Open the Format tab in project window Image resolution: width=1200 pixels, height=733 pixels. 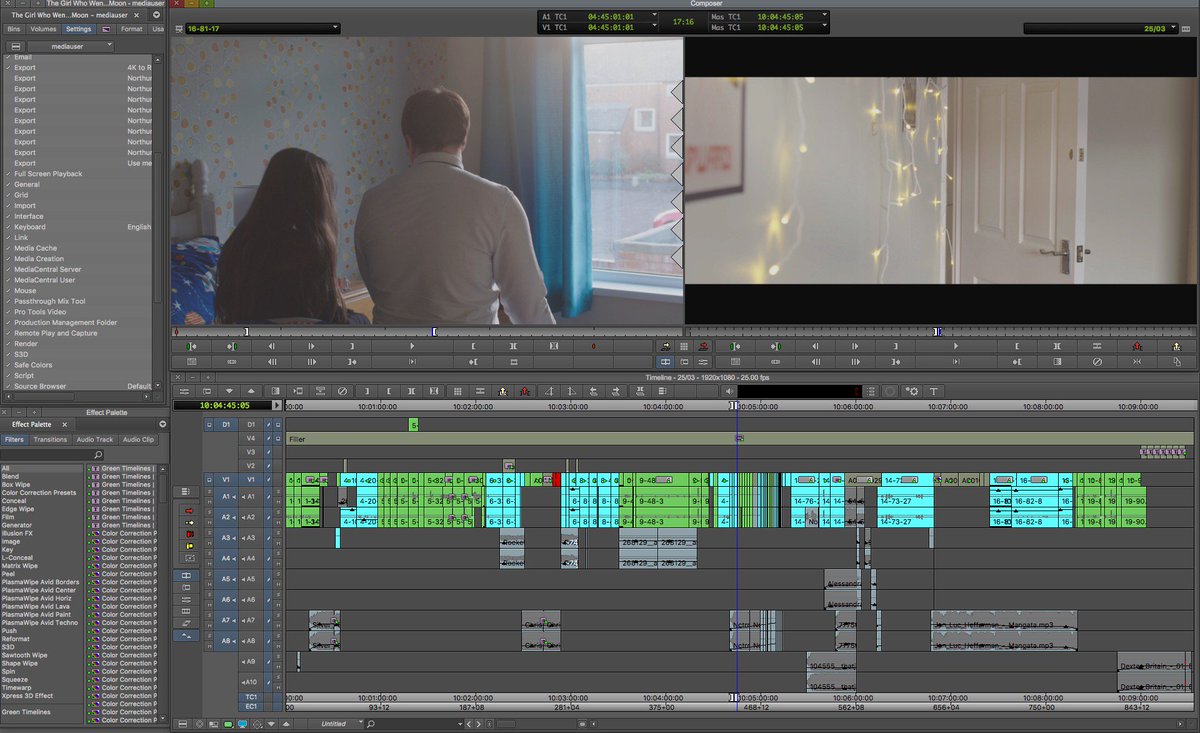131,29
